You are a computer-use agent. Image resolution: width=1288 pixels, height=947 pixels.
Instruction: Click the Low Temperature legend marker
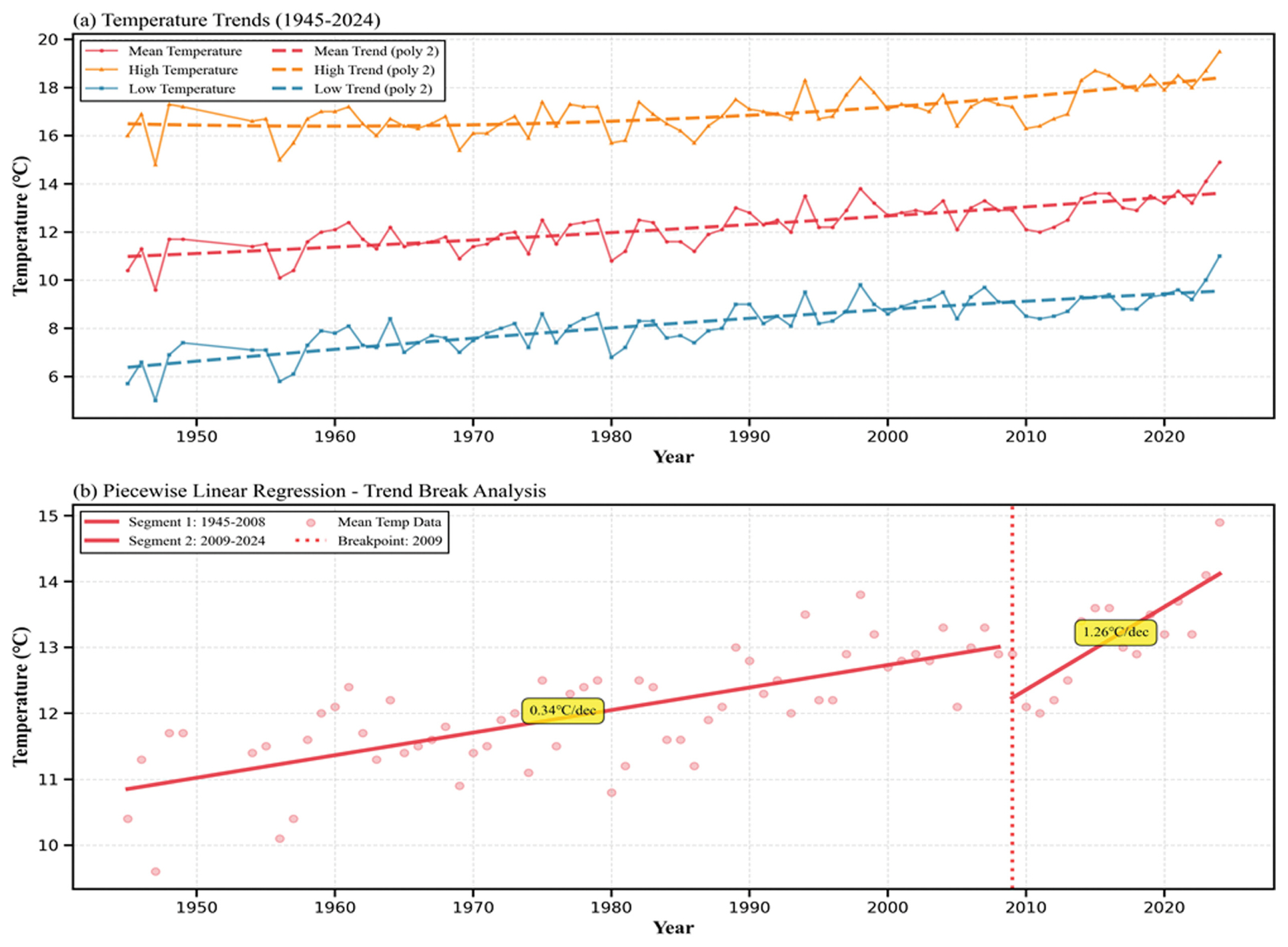point(102,89)
